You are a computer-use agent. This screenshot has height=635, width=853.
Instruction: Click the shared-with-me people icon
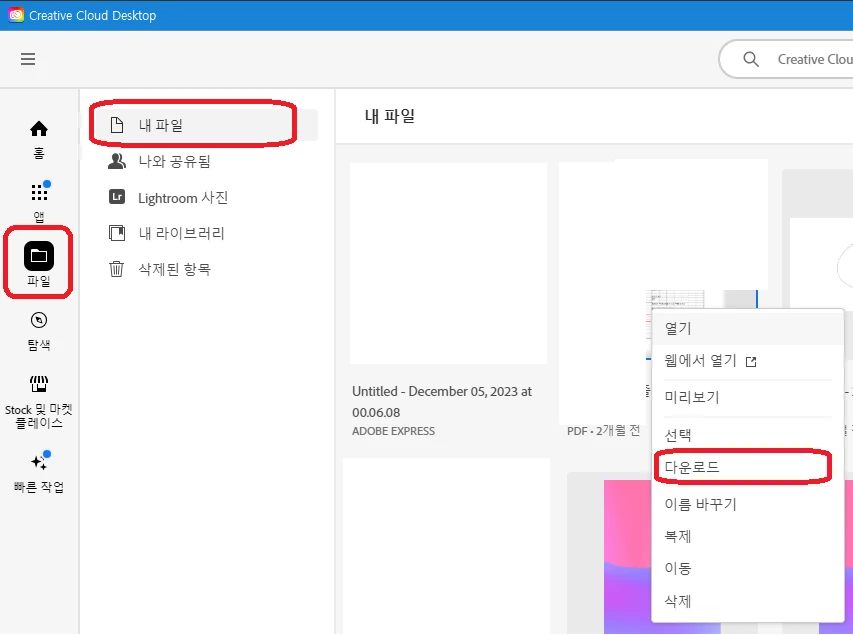click(x=116, y=161)
